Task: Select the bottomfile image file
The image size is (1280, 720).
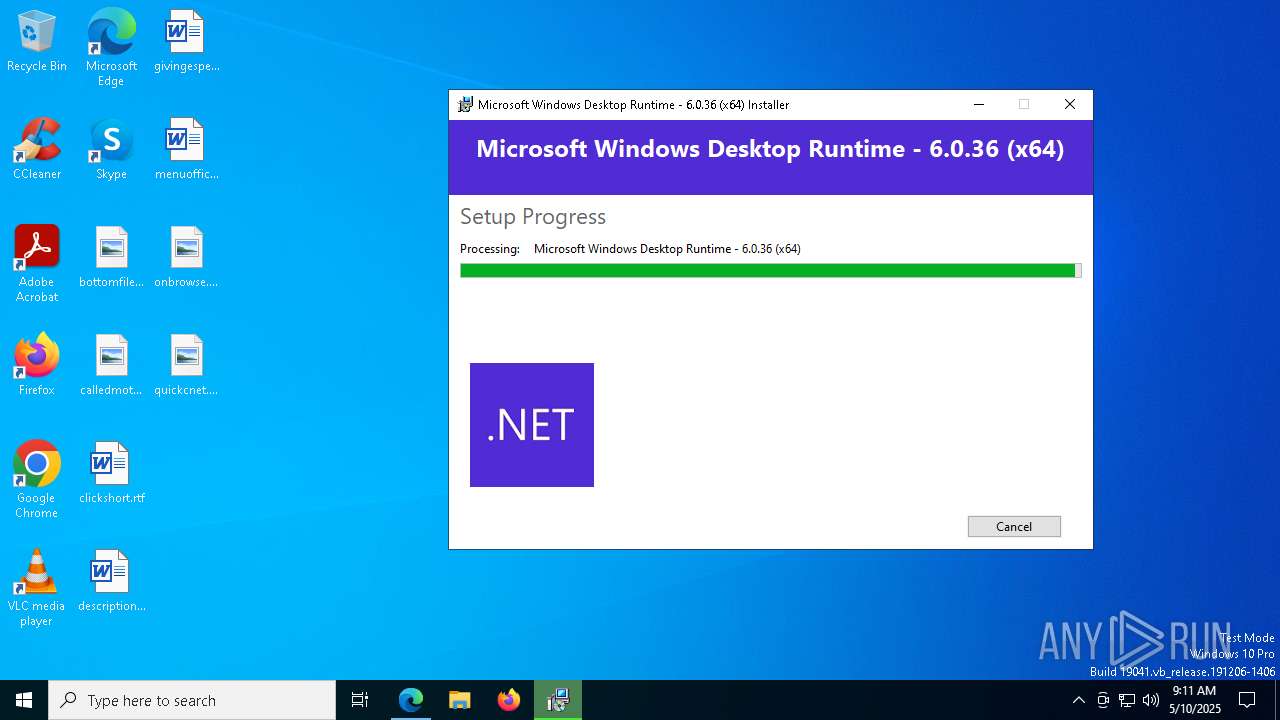Action: pyautogui.click(x=111, y=258)
